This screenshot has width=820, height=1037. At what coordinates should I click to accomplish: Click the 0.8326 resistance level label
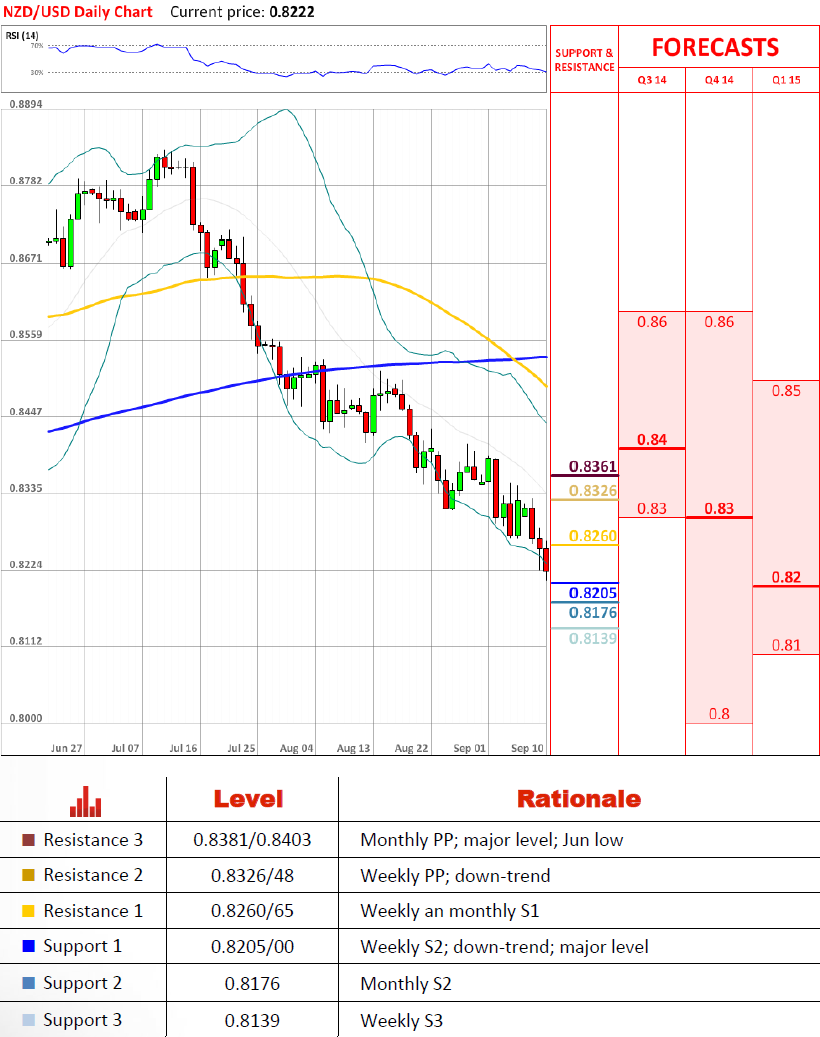(593, 491)
